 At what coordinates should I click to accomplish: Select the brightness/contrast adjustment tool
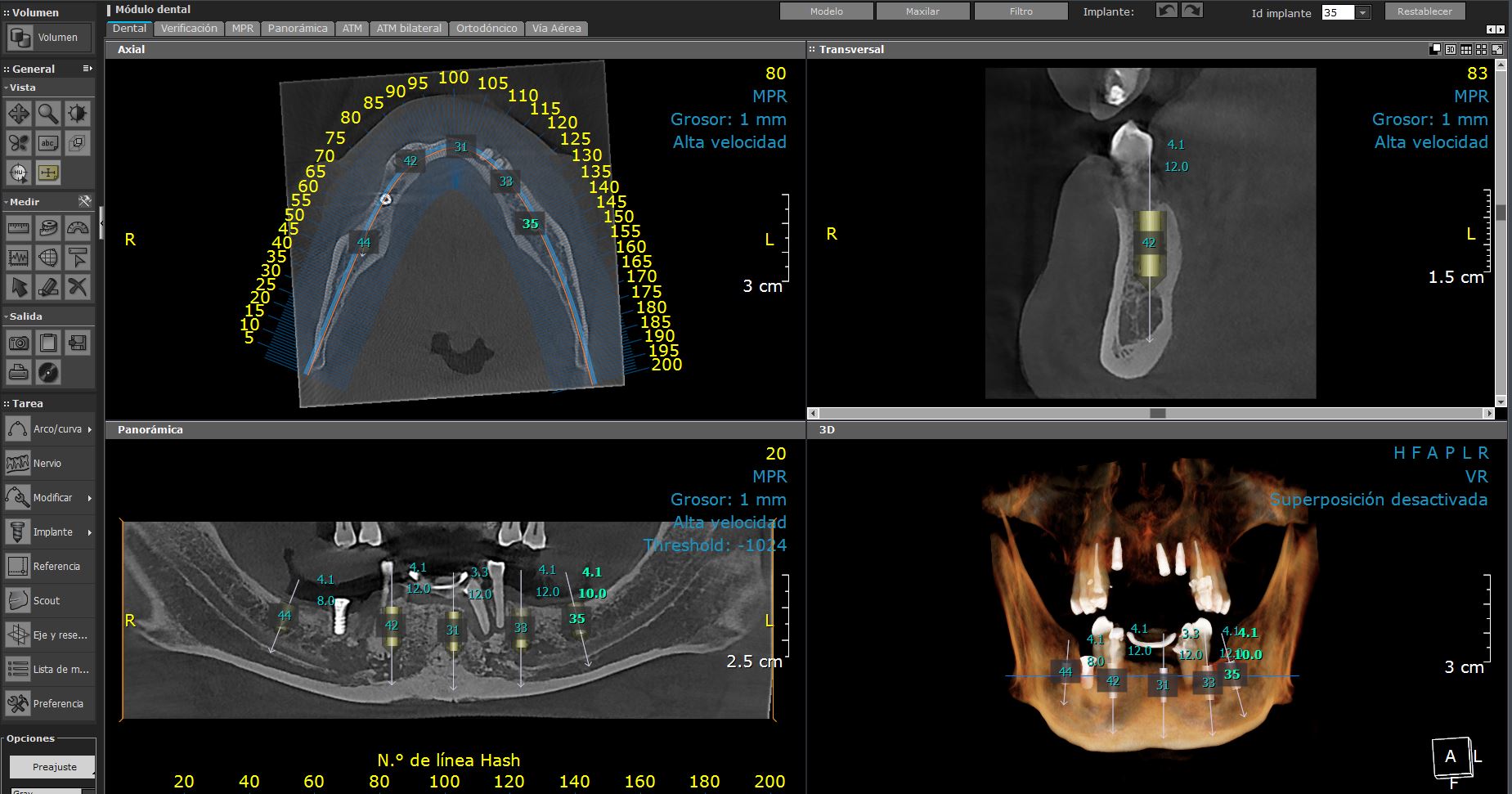[x=78, y=114]
